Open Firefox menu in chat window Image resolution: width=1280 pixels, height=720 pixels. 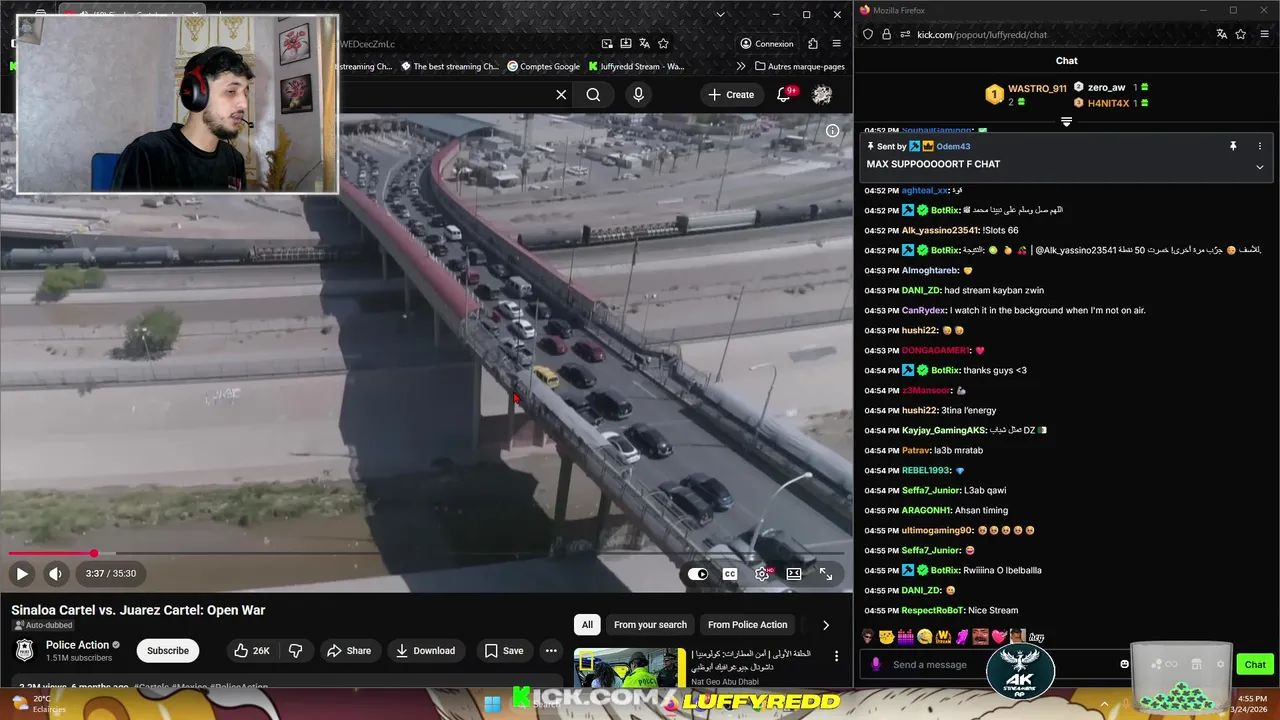tap(1264, 34)
